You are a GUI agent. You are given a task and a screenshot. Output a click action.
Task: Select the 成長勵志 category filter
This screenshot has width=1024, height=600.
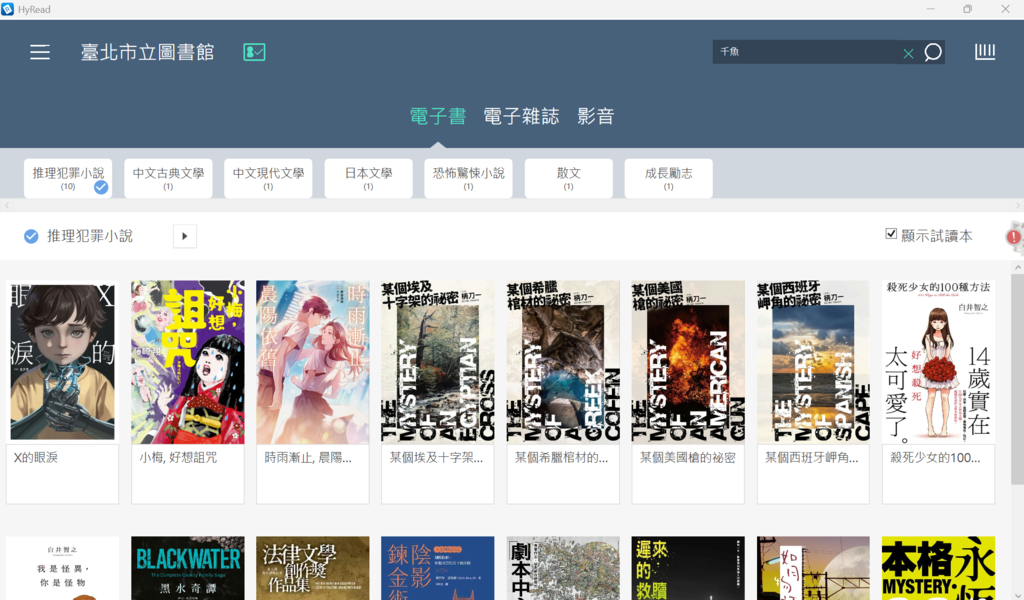668,178
